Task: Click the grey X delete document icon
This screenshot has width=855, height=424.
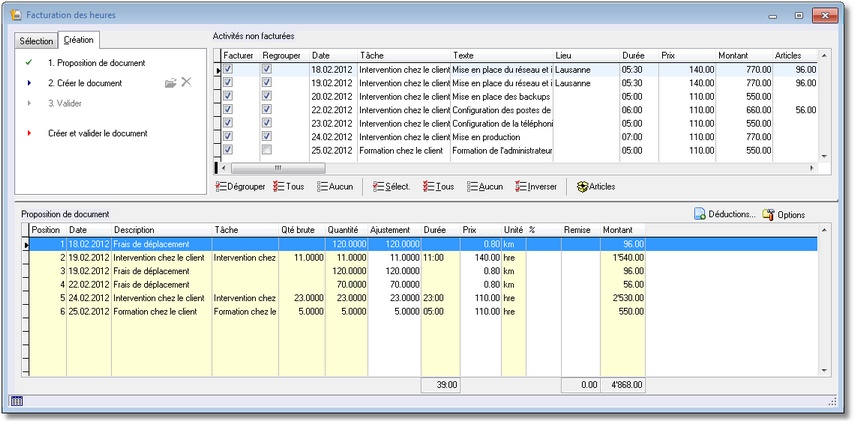Action: [x=185, y=83]
